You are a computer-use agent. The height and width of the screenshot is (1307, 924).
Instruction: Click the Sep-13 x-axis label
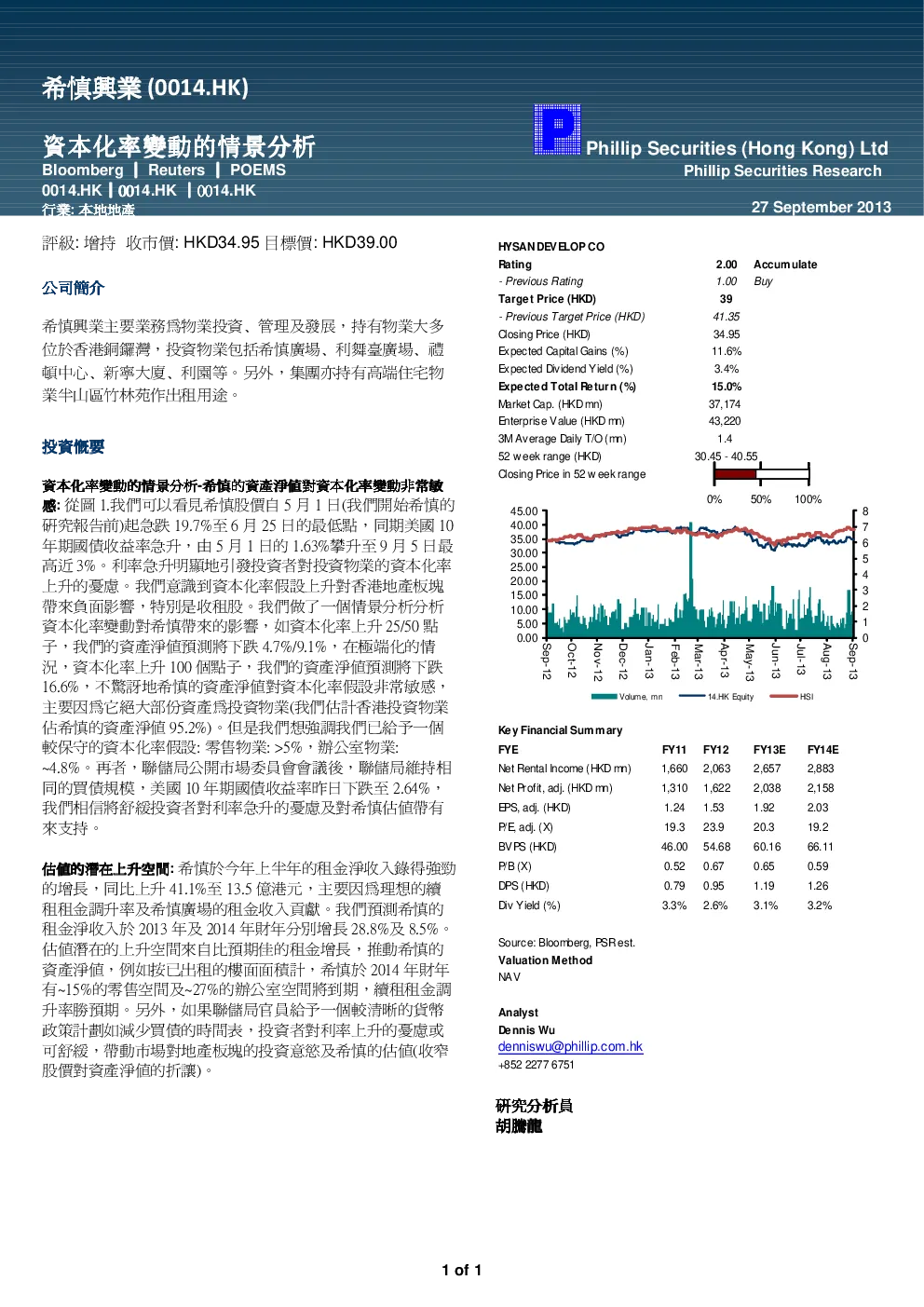coord(852,660)
